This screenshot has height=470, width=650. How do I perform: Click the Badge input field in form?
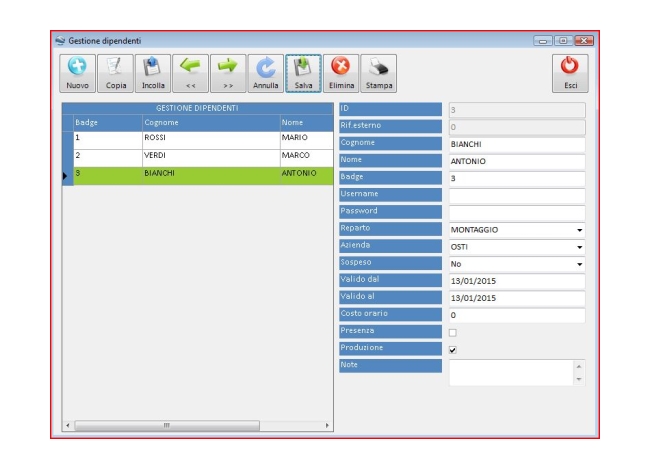[517, 178]
